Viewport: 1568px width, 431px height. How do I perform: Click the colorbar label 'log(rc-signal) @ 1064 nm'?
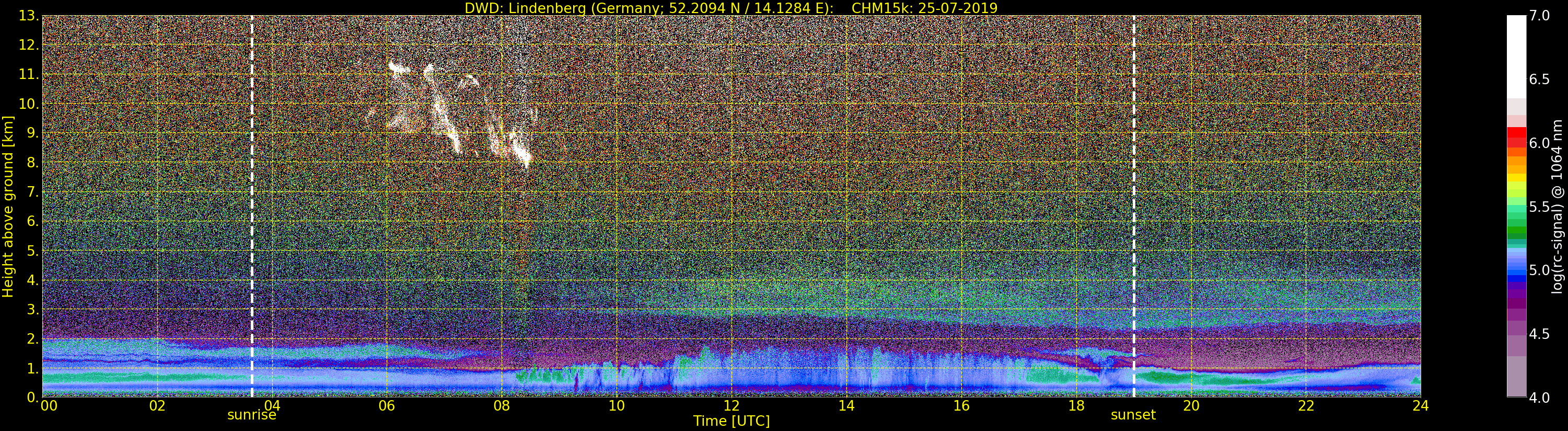click(x=1557, y=206)
